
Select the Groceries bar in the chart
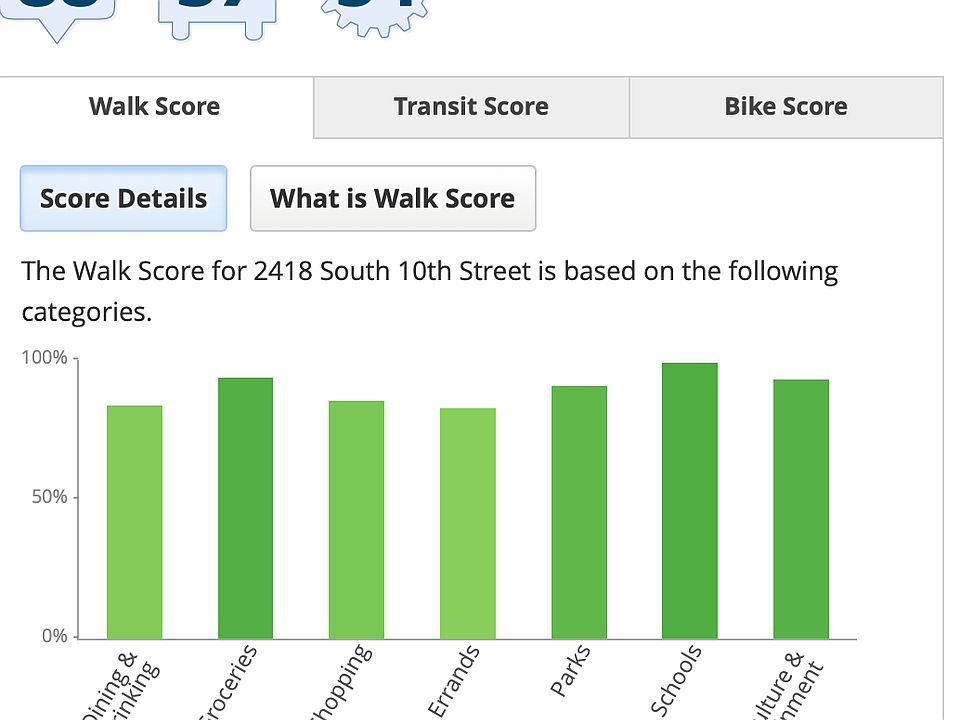pyautogui.click(x=246, y=508)
